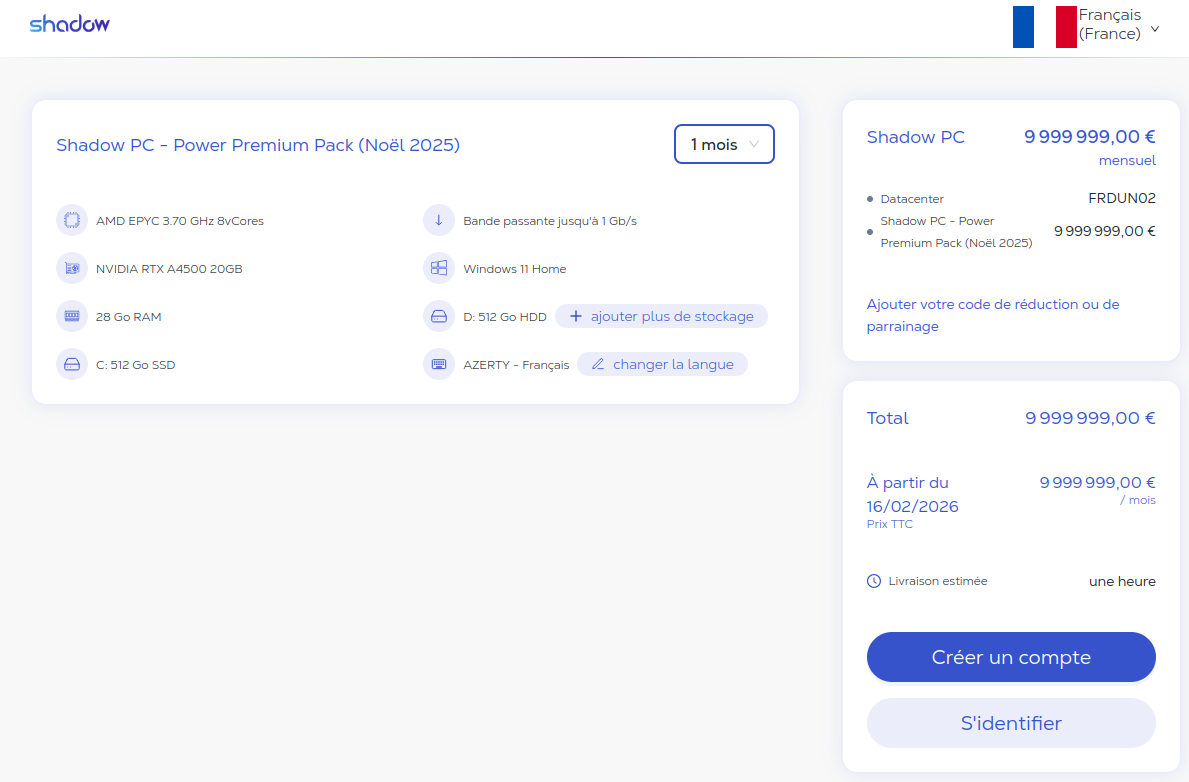This screenshot has height=782, width=1189.
Task: Click the 28 Go RAM memory icon
Action: point(72,316)
